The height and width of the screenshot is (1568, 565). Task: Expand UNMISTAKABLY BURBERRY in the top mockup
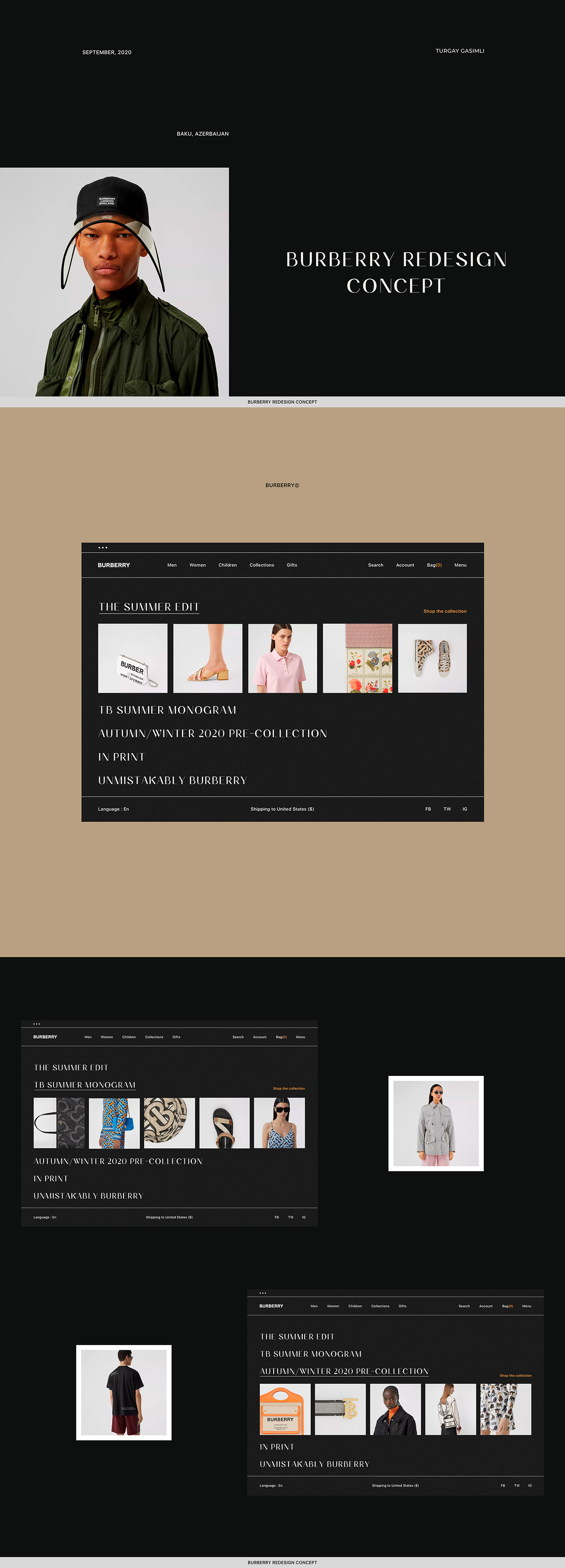tap(172, 780)
